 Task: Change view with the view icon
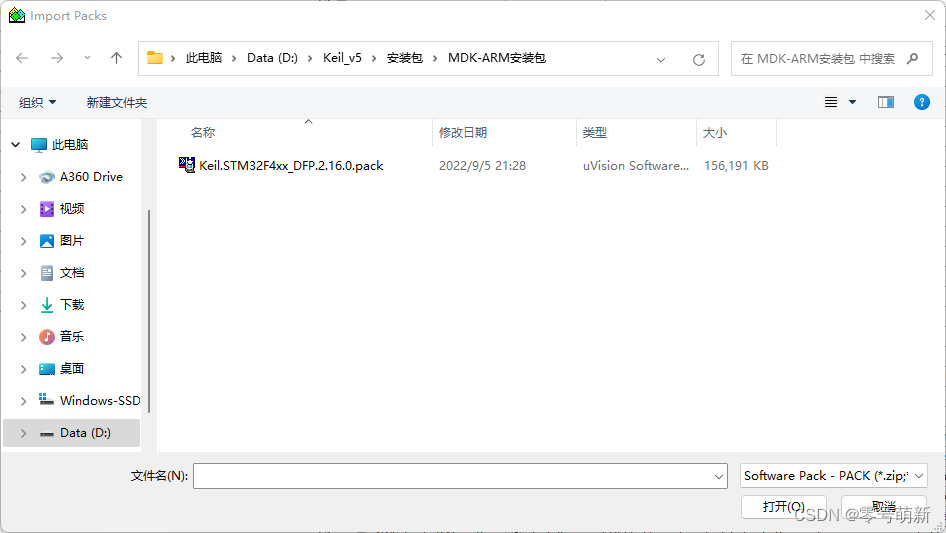tap(831, 102)
